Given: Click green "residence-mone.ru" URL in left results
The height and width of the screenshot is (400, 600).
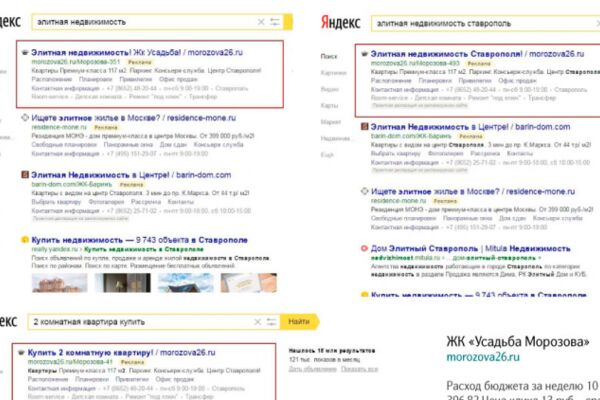Looking at the screenshot, I should (x=59, y=127).
